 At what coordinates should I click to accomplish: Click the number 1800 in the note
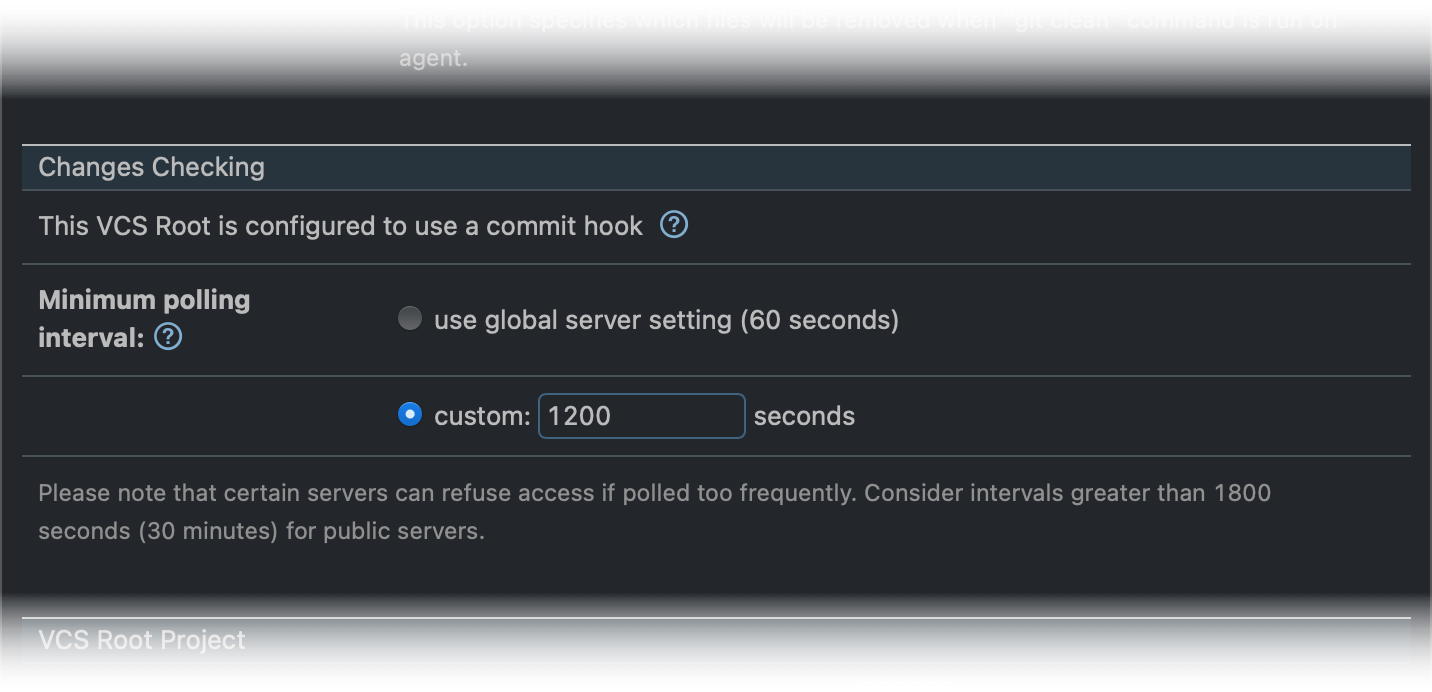pos(1242,493)
